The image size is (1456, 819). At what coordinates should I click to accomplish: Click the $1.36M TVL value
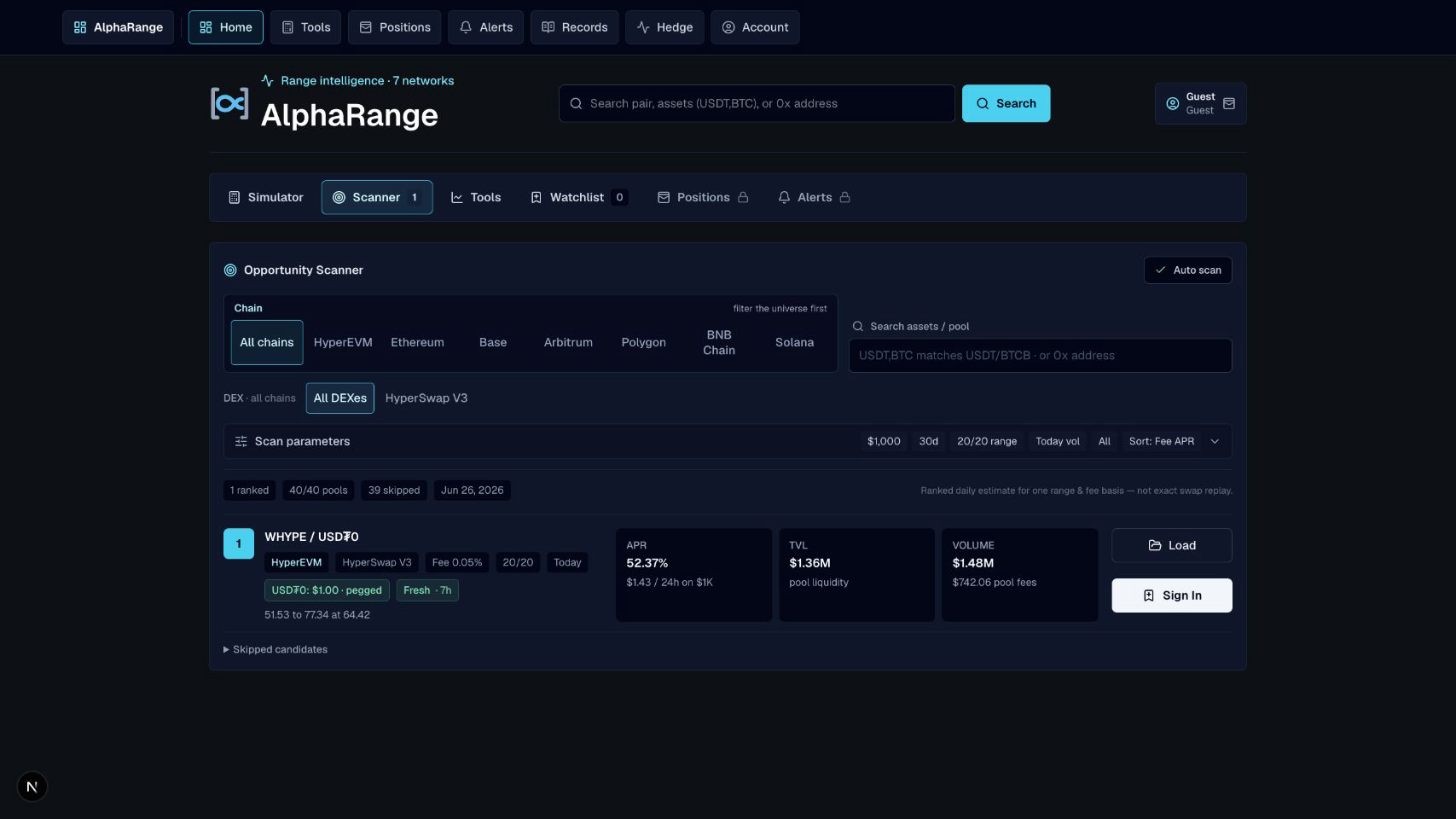809,563
